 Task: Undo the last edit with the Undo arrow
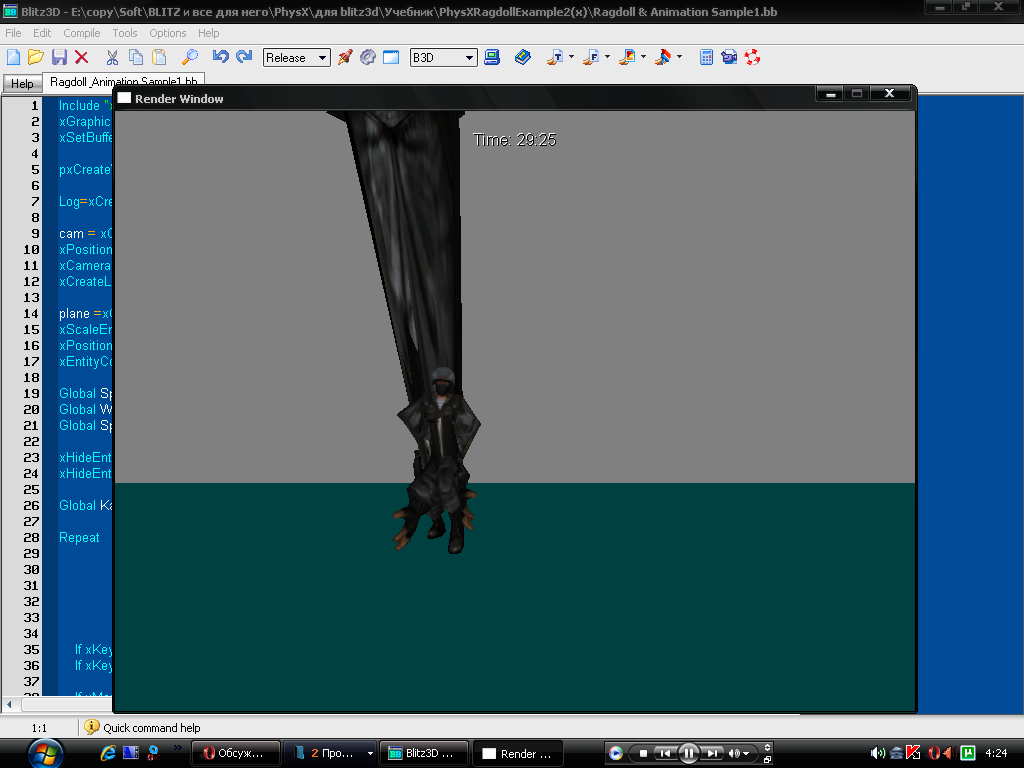[220, 57]
